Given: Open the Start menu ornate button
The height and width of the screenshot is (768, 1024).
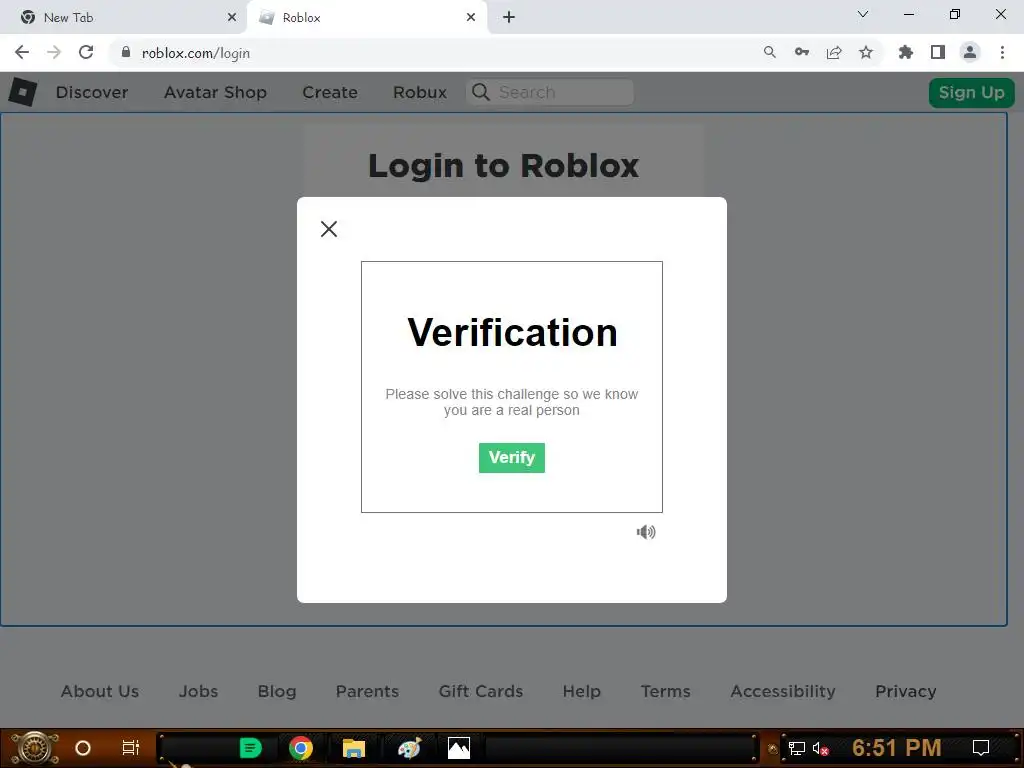Looking at the screenshot, I should click(34, 748).
